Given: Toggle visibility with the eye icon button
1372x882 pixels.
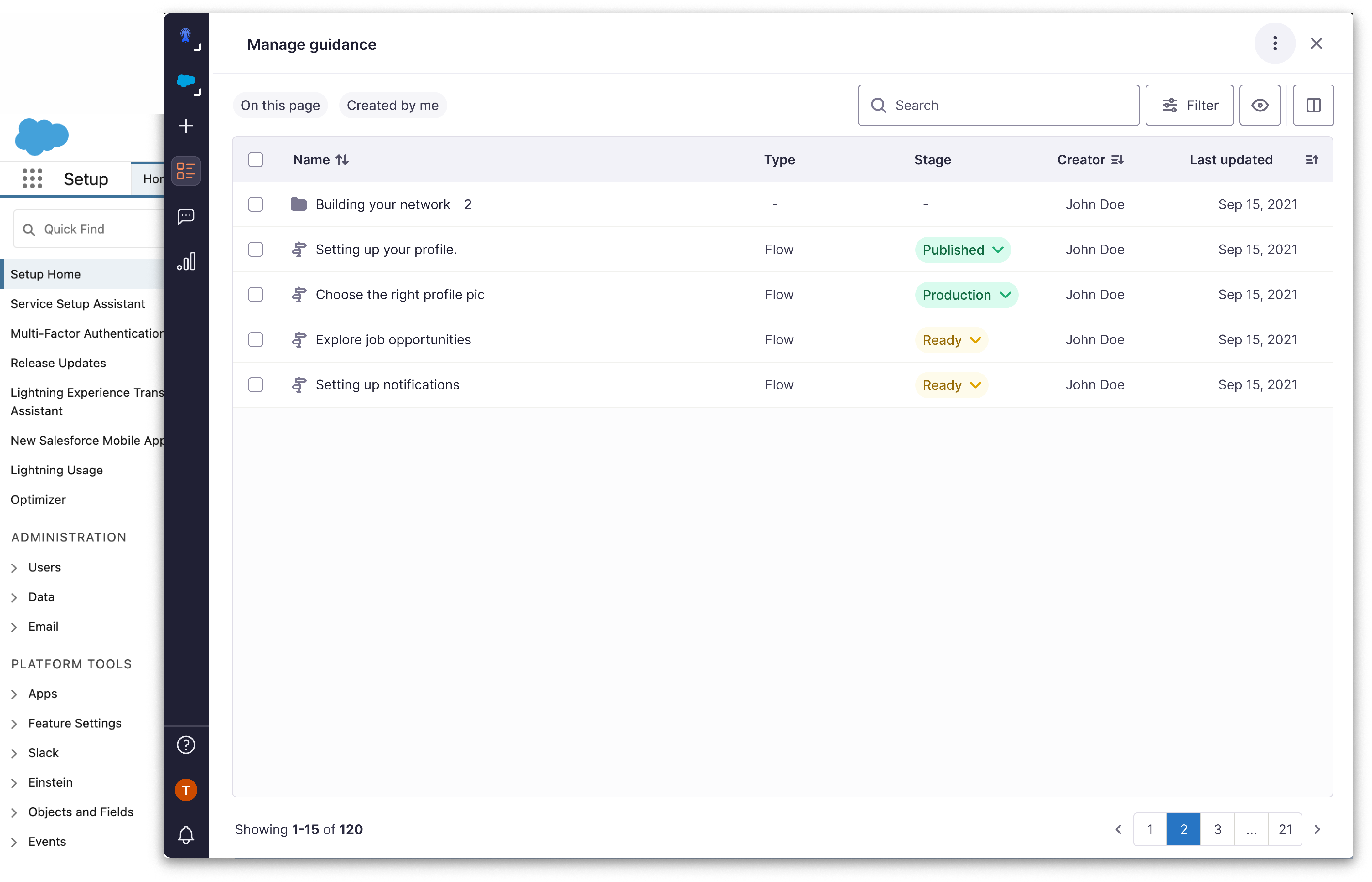Looking at the screenshot, I should coord(1260,106).
